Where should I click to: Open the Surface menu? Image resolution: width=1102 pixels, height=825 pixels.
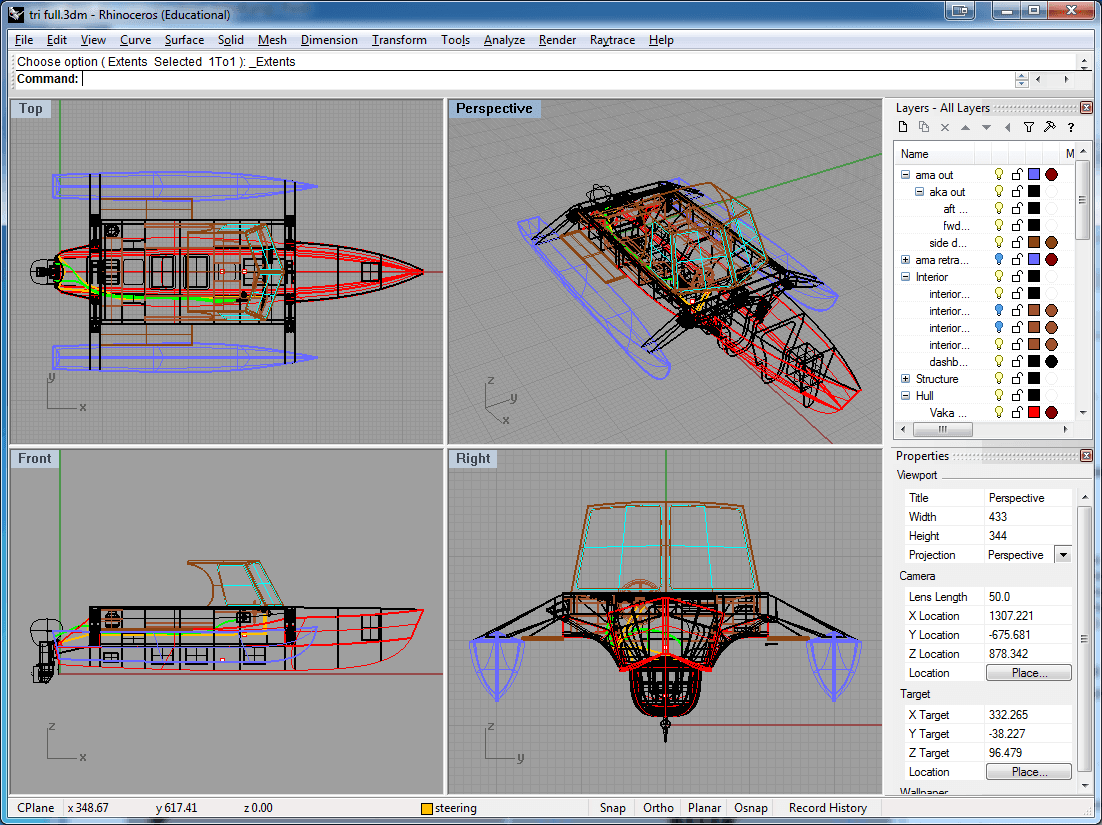(184, 40)
